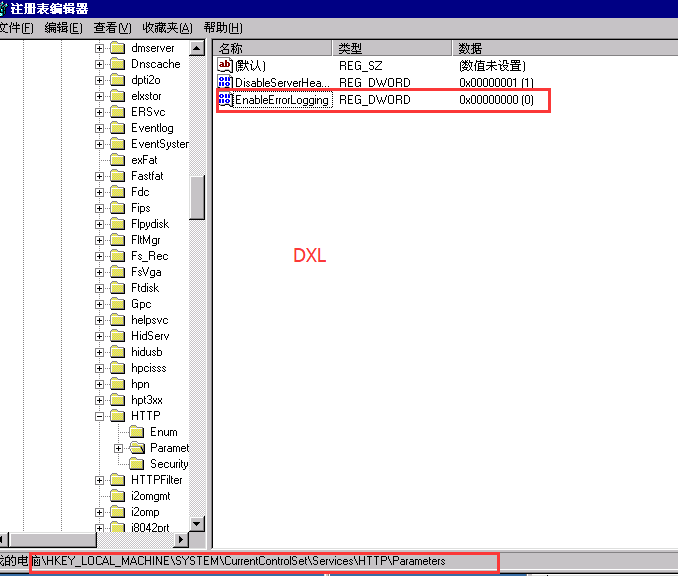Click the Eventlog folder icon
The image size is (678, 576).
point(118,128)
